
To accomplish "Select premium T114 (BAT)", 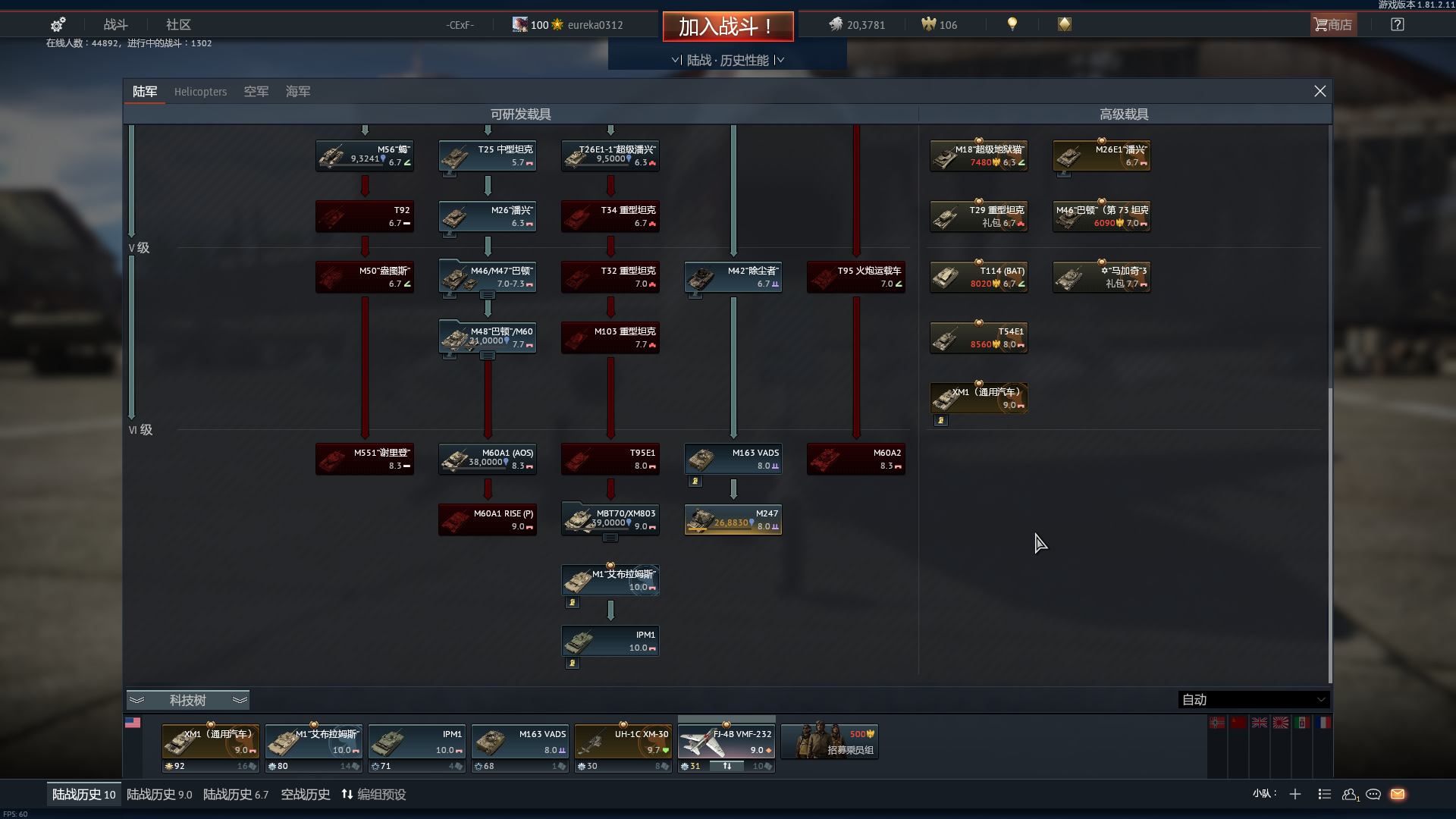I will point(979,277).
